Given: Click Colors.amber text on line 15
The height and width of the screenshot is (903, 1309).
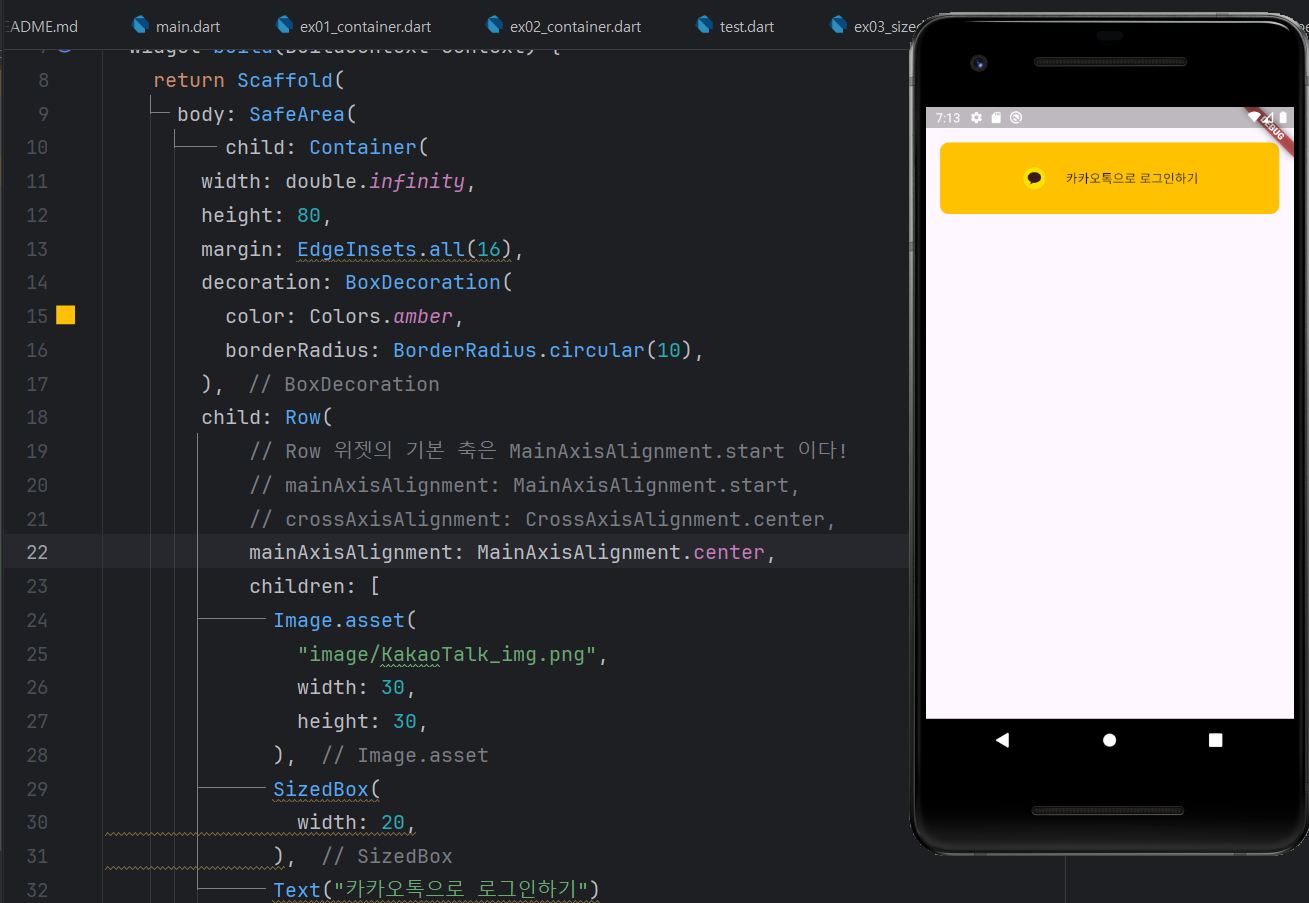Looking at the screenshot, I should click(381, 316).
